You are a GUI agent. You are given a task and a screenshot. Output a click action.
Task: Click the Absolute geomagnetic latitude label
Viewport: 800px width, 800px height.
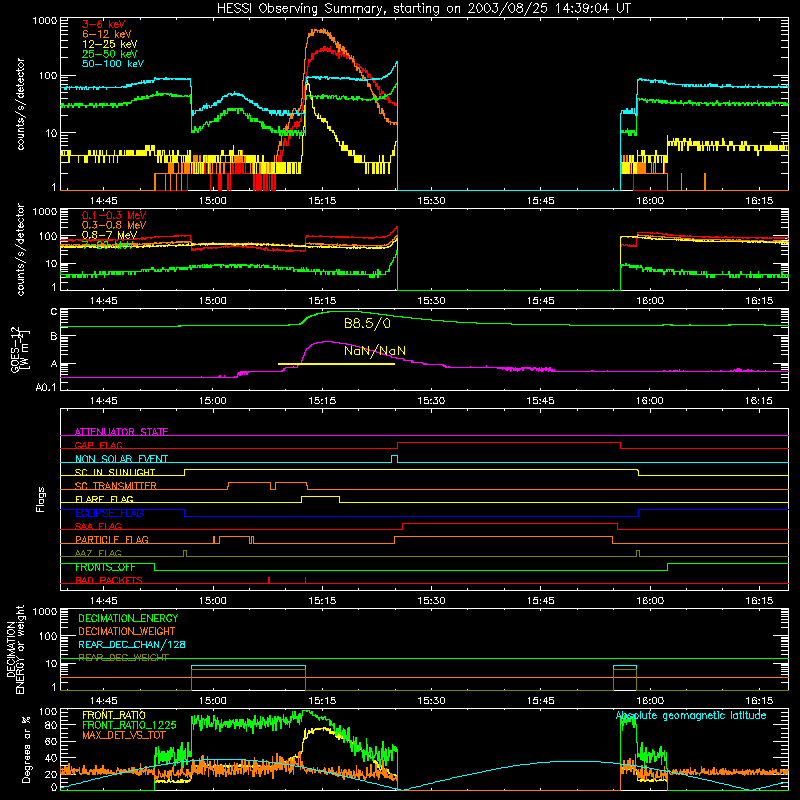click(691, 716)
